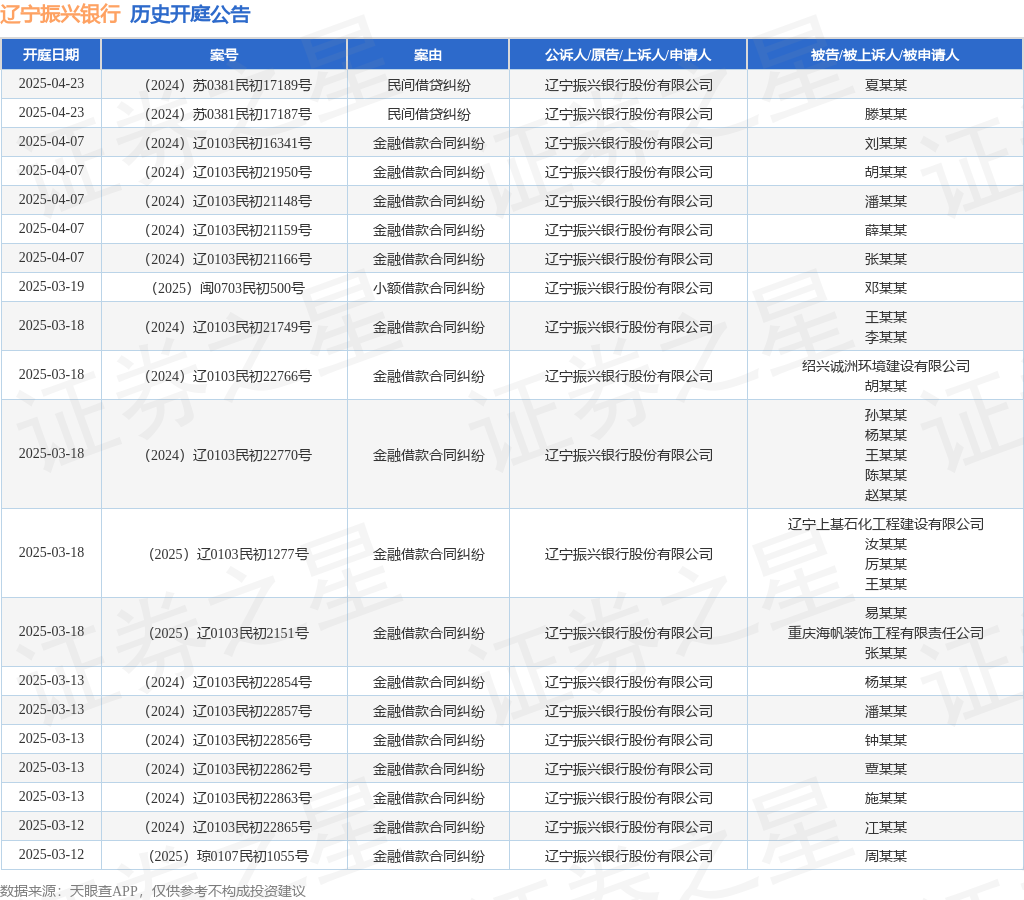Image resolution: width=1024 pixels, height=900 pixels.
Task: Click case number (2025)辽0103民初2151号
Action: click(x=228, y=634)
